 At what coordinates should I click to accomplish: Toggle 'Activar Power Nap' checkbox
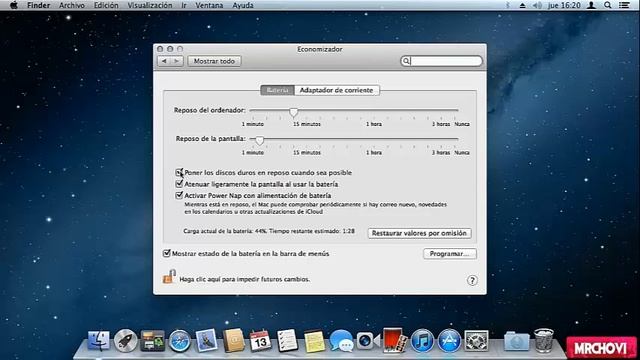[179, 196]
